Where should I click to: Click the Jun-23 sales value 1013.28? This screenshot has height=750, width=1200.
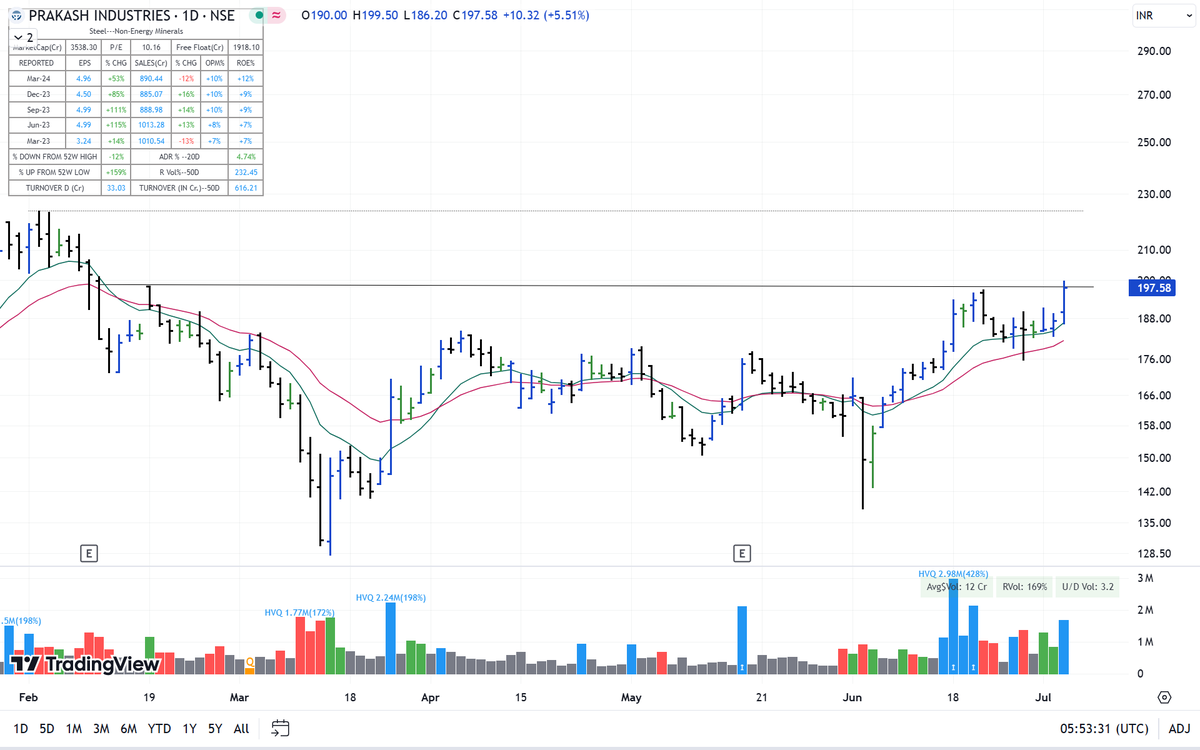pyautogui.click(x=149, y=125)
